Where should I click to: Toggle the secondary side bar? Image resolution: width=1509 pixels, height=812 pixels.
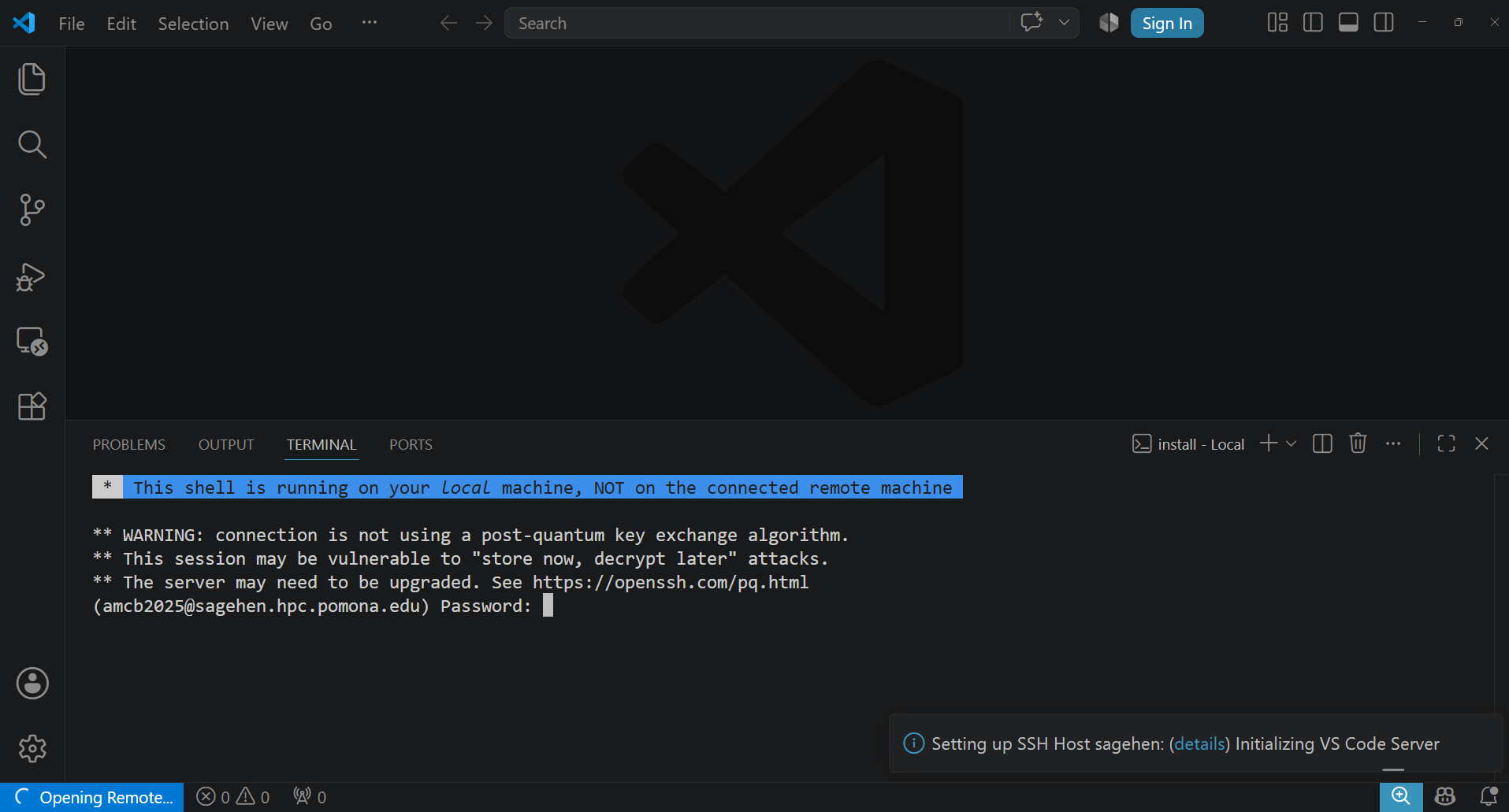point(1384,23)
